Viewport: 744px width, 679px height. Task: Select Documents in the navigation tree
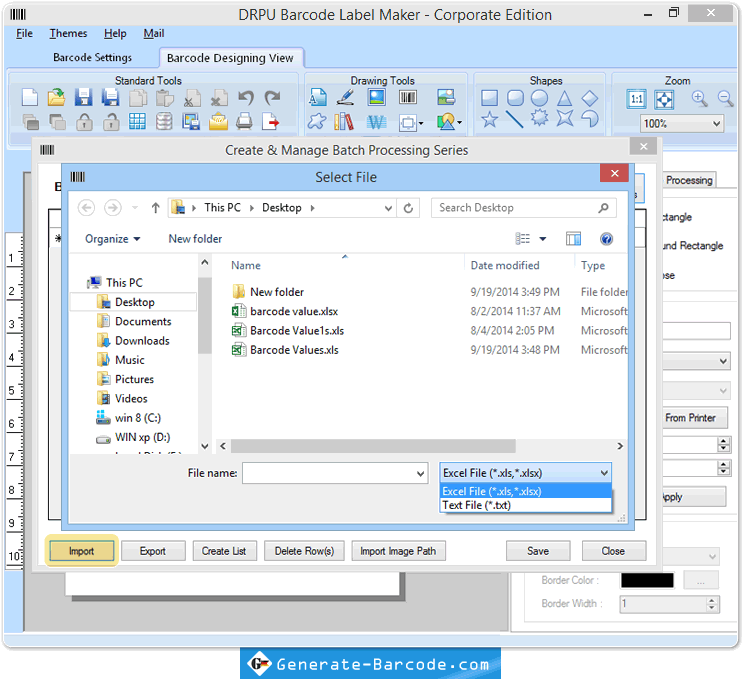pyautogui.click(x=143, y=321)
